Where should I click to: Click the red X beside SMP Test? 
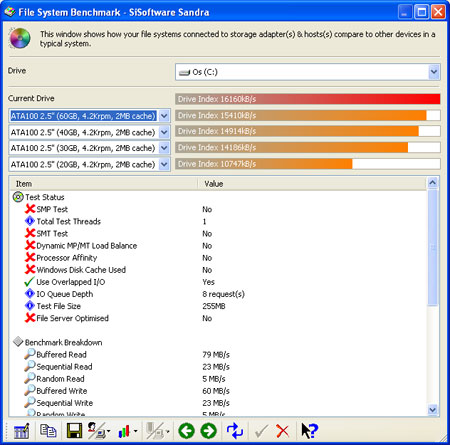(30, 209)
